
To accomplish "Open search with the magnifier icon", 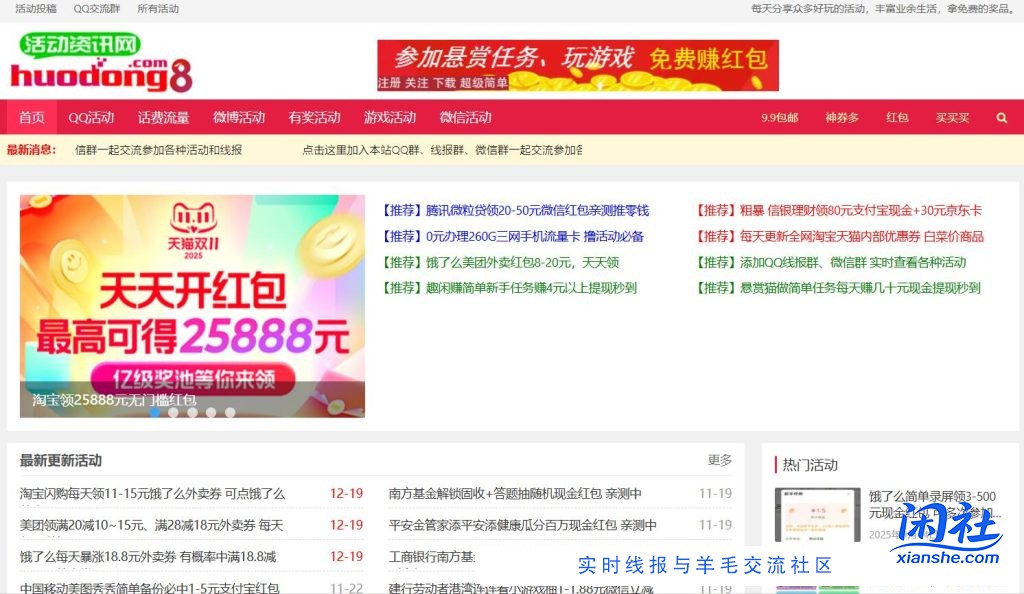I will (x=1002, y=117).
